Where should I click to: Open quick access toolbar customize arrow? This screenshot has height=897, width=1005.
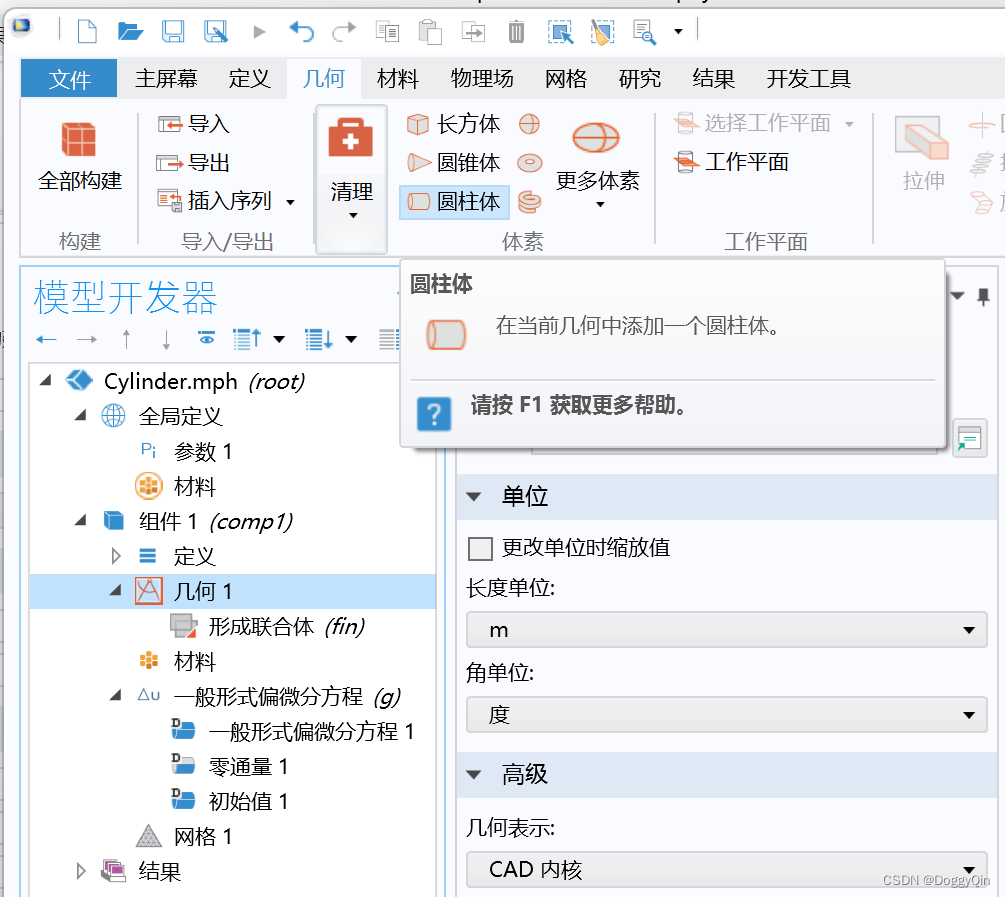(678, 31)
